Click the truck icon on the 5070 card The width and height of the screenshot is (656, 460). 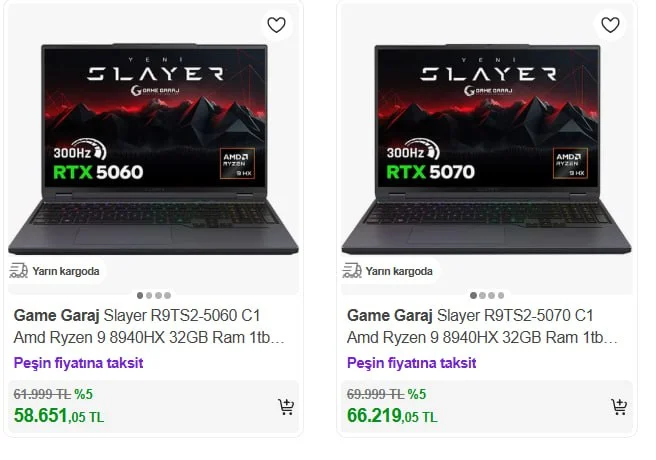click(352, 270)
